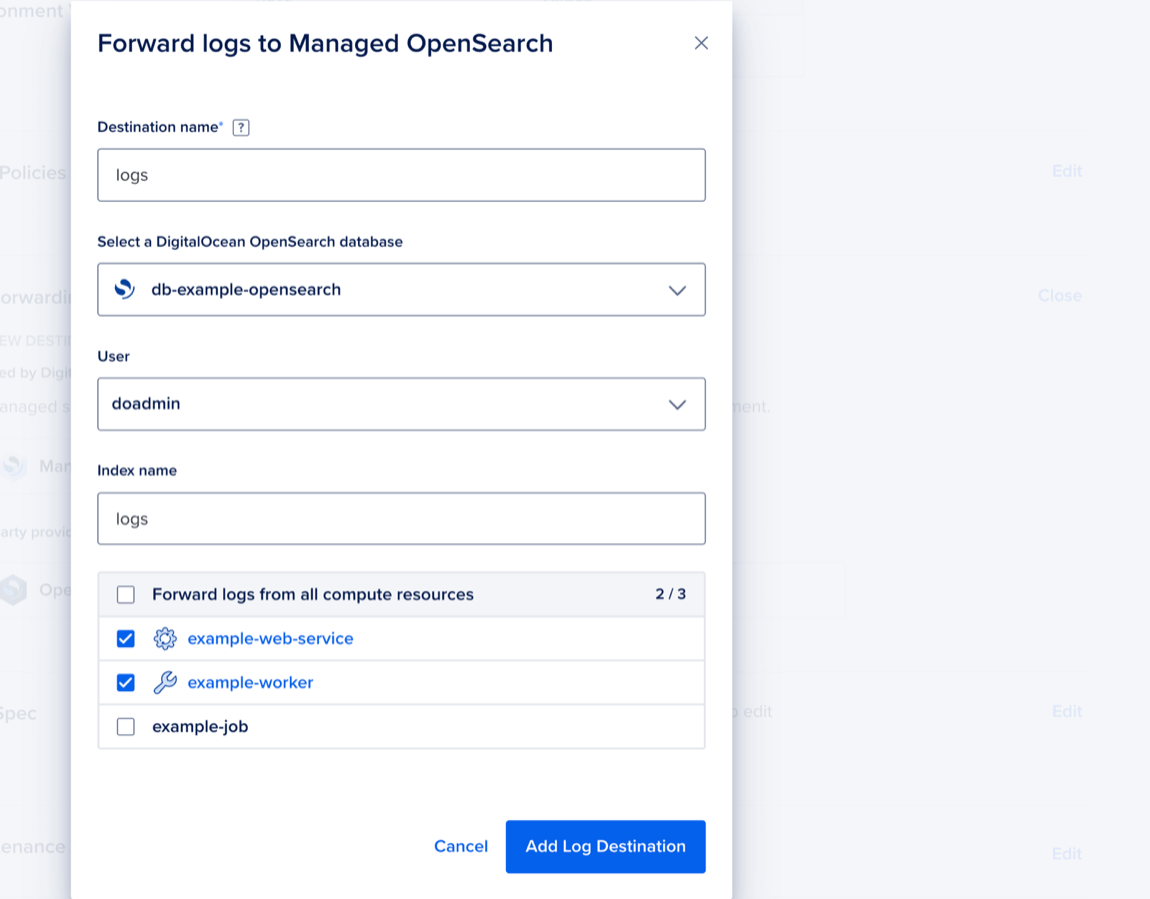Focus the Index name text field
Viewport: 1150px width, 899px height.
(400, 519)
